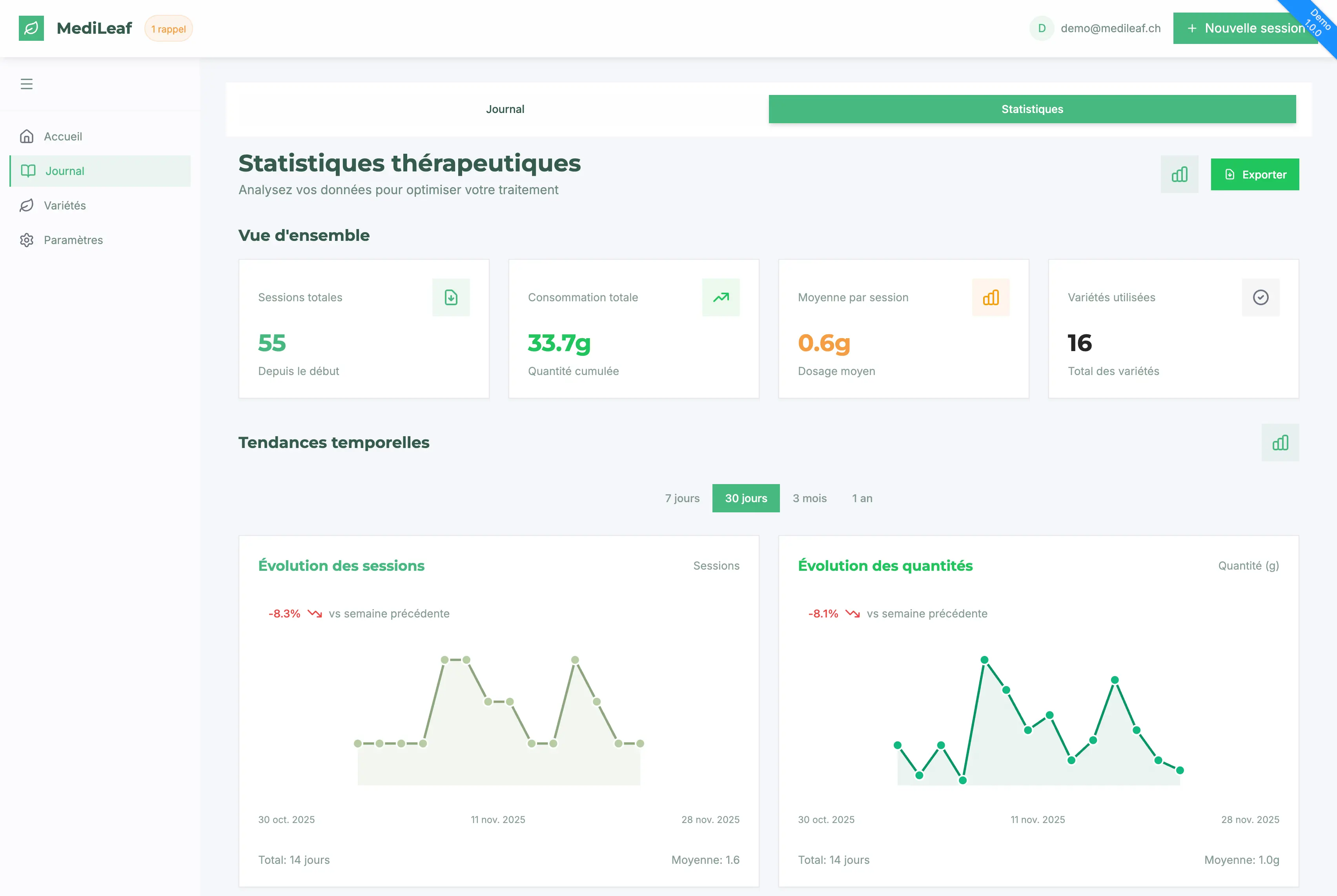The image size is (1337, 896).
Task: Click the trend arrow icon on Consommation totale
Action: [721, 297]
